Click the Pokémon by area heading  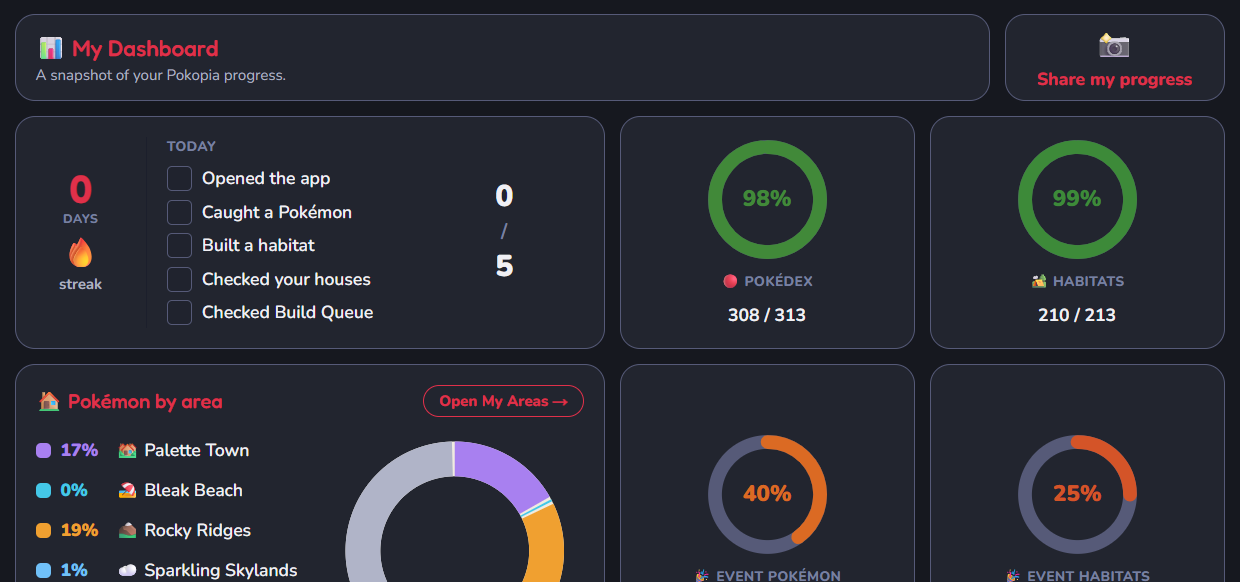click(145, 401)
